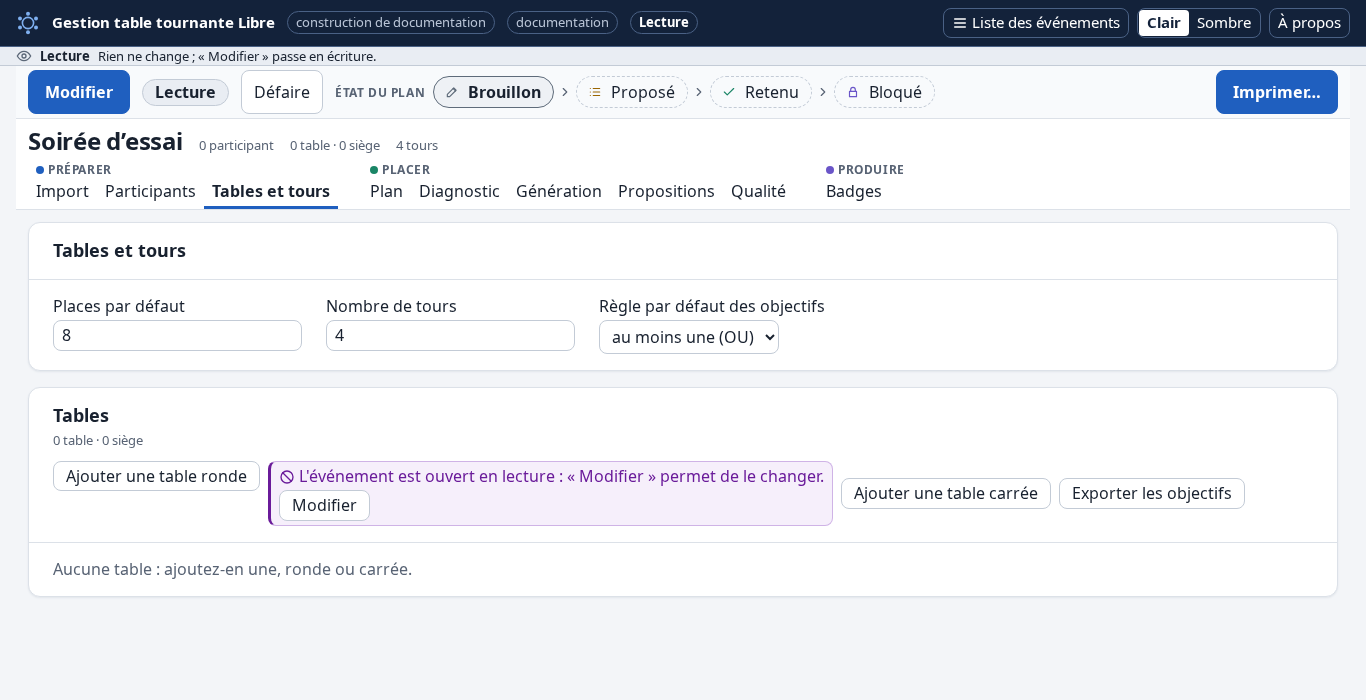Click the forbidden icon in read-only notice
The width and height of the screenshot is (1366, 700).
(x=287, y=477)
